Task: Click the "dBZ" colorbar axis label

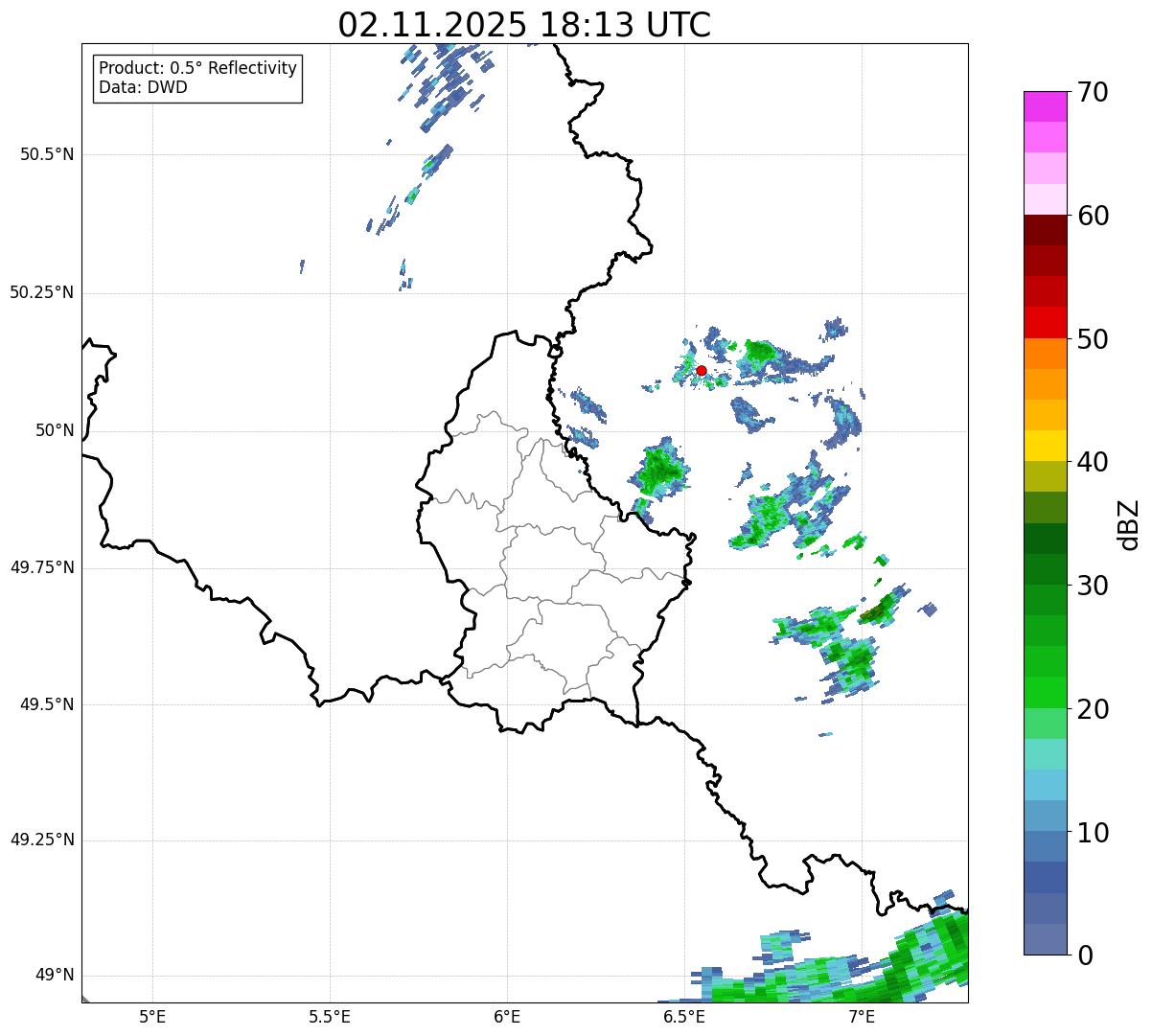Action: tap(1129, 524)
